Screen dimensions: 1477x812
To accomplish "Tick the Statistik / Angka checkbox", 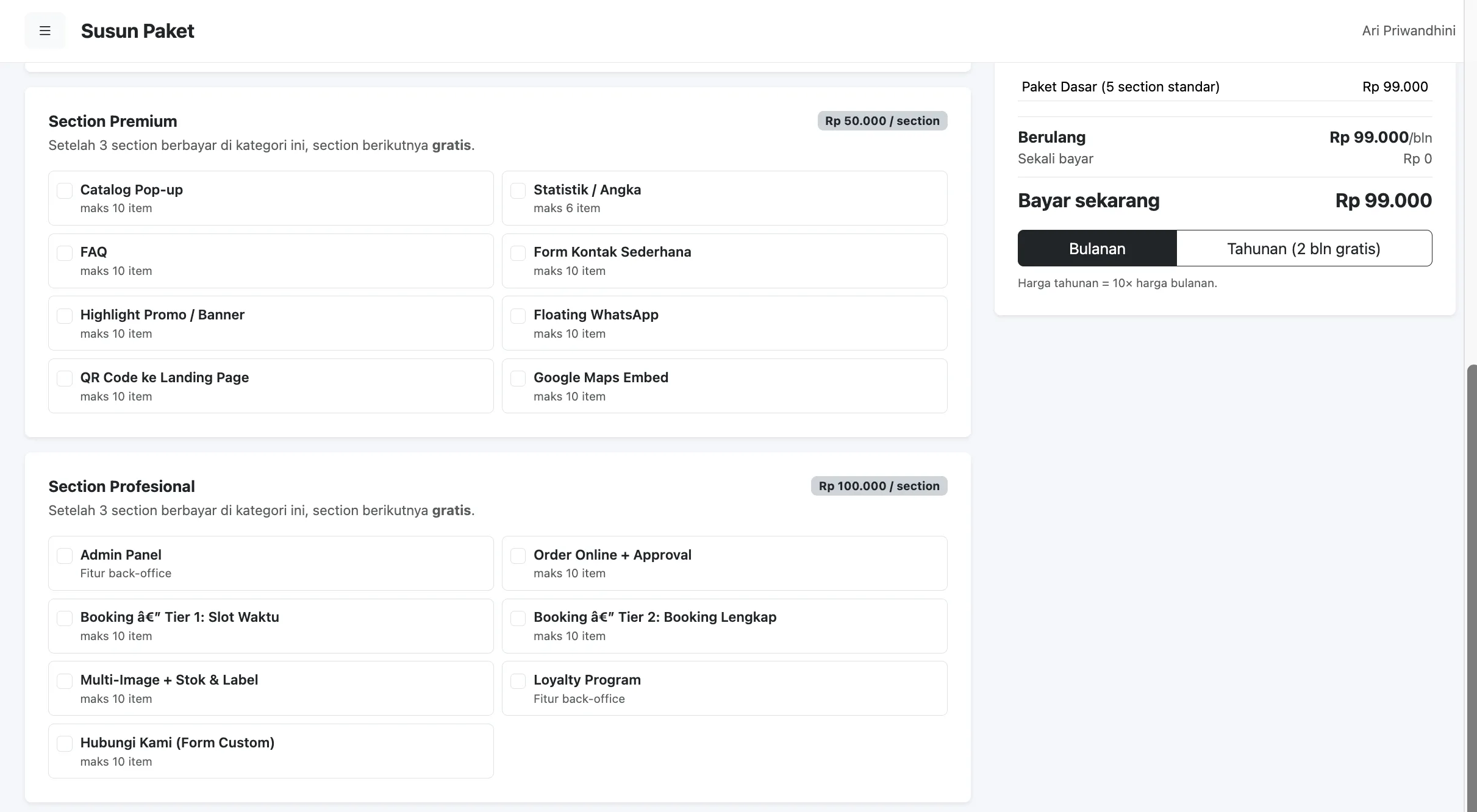I will tap(518, 191).
